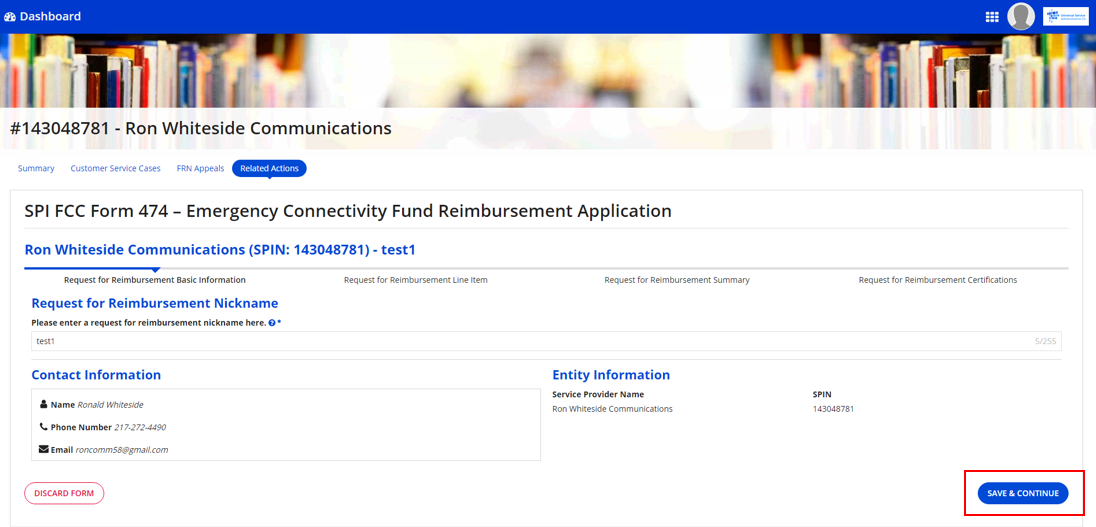Select the Related Actions tab
1096x527 pixels.
click(269, 169)
